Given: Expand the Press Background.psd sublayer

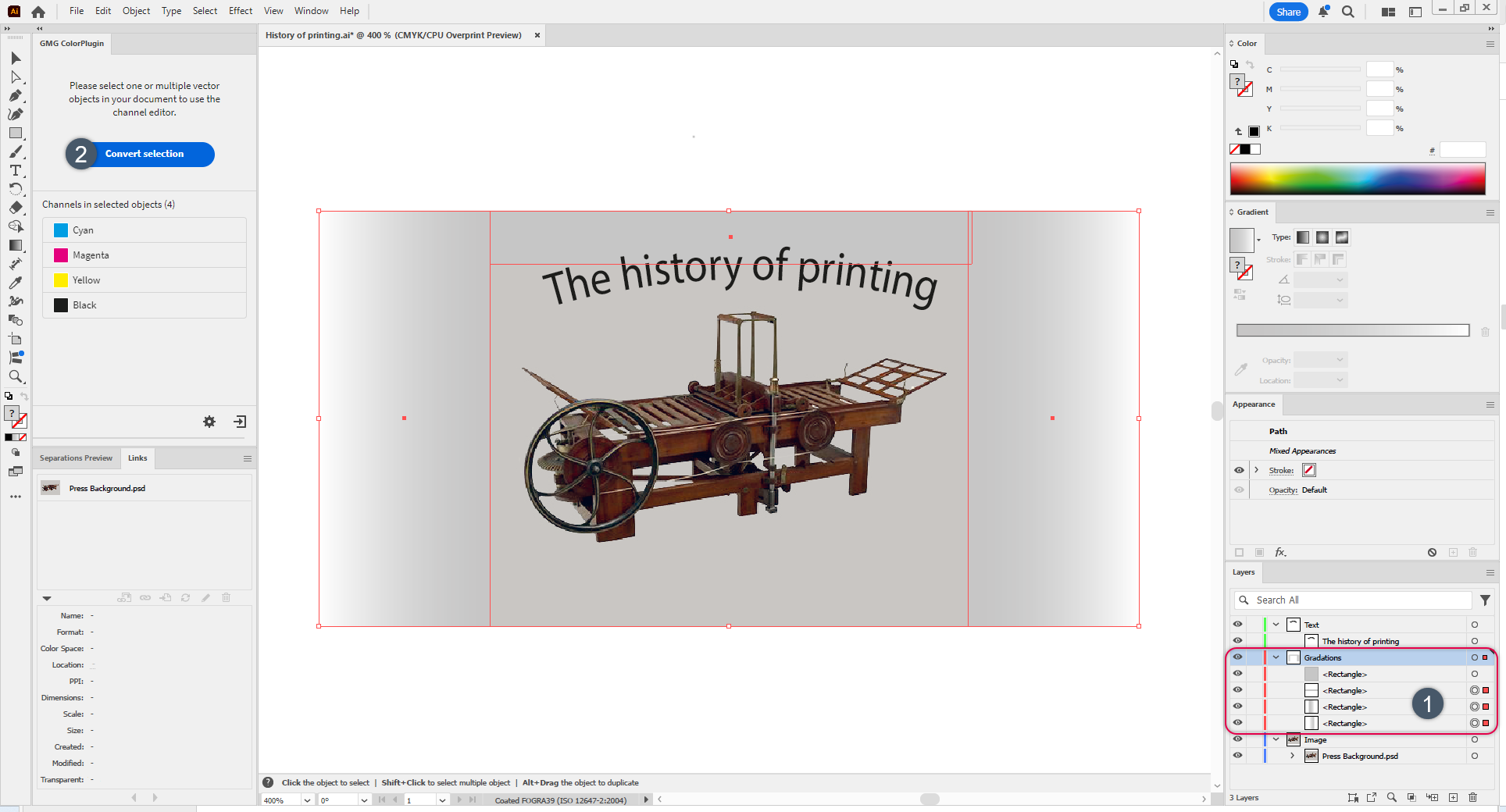Looking at the screenshot, I should tap(1292, 756).
